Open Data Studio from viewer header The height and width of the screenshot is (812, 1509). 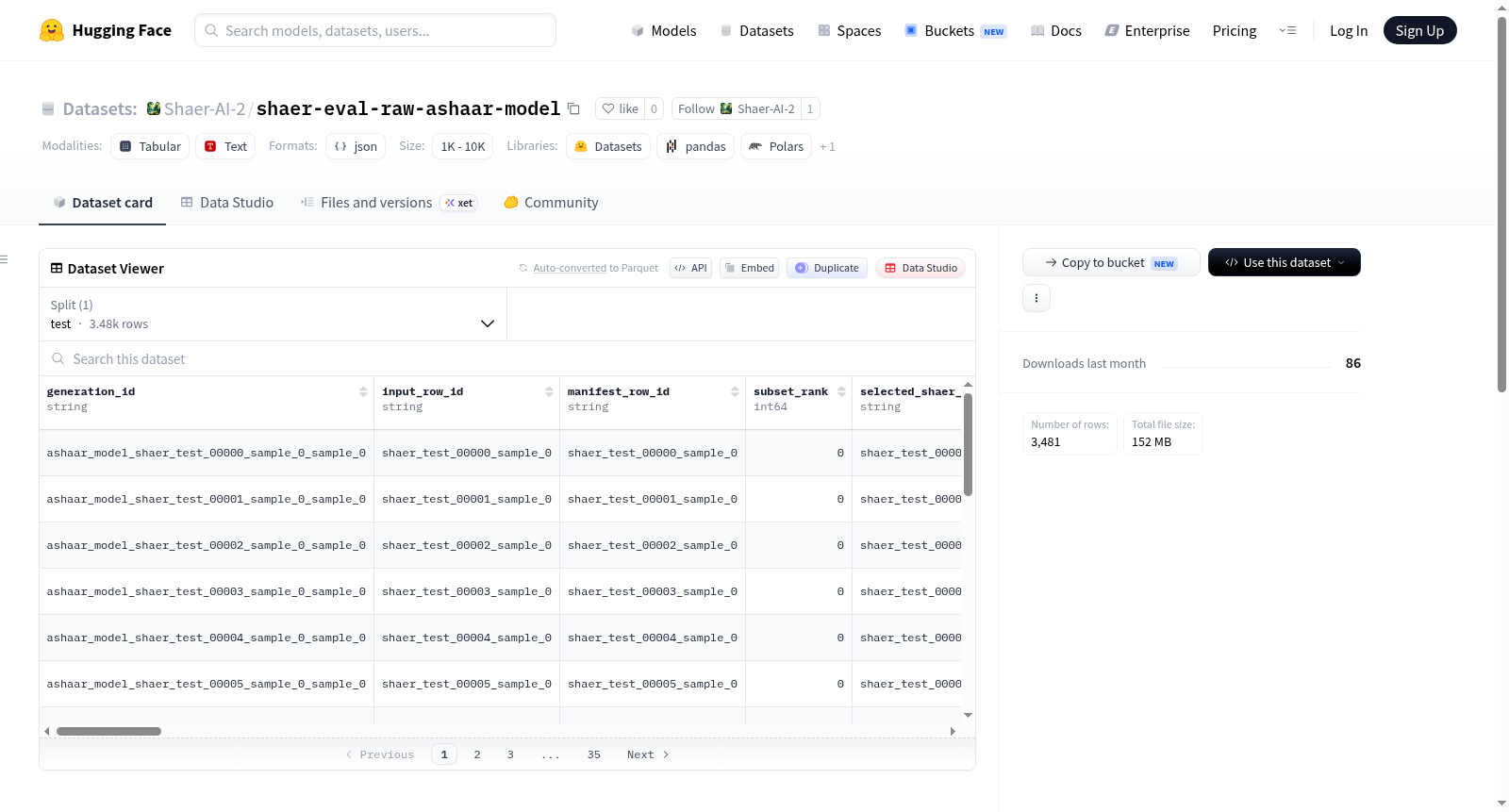pyautogui.click(x=920, y=268)
